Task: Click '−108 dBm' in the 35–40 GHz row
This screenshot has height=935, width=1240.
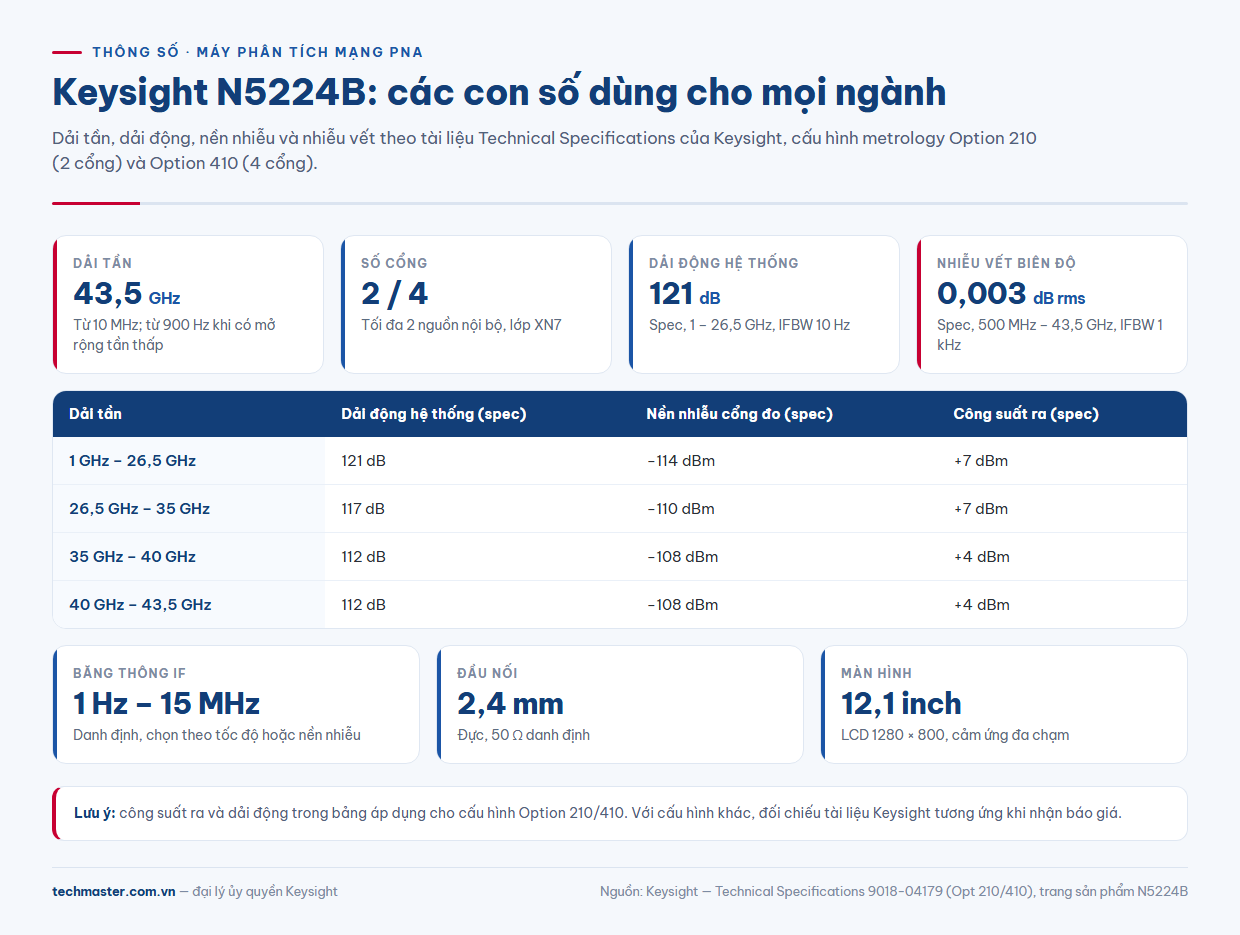Action: point(682,557)
